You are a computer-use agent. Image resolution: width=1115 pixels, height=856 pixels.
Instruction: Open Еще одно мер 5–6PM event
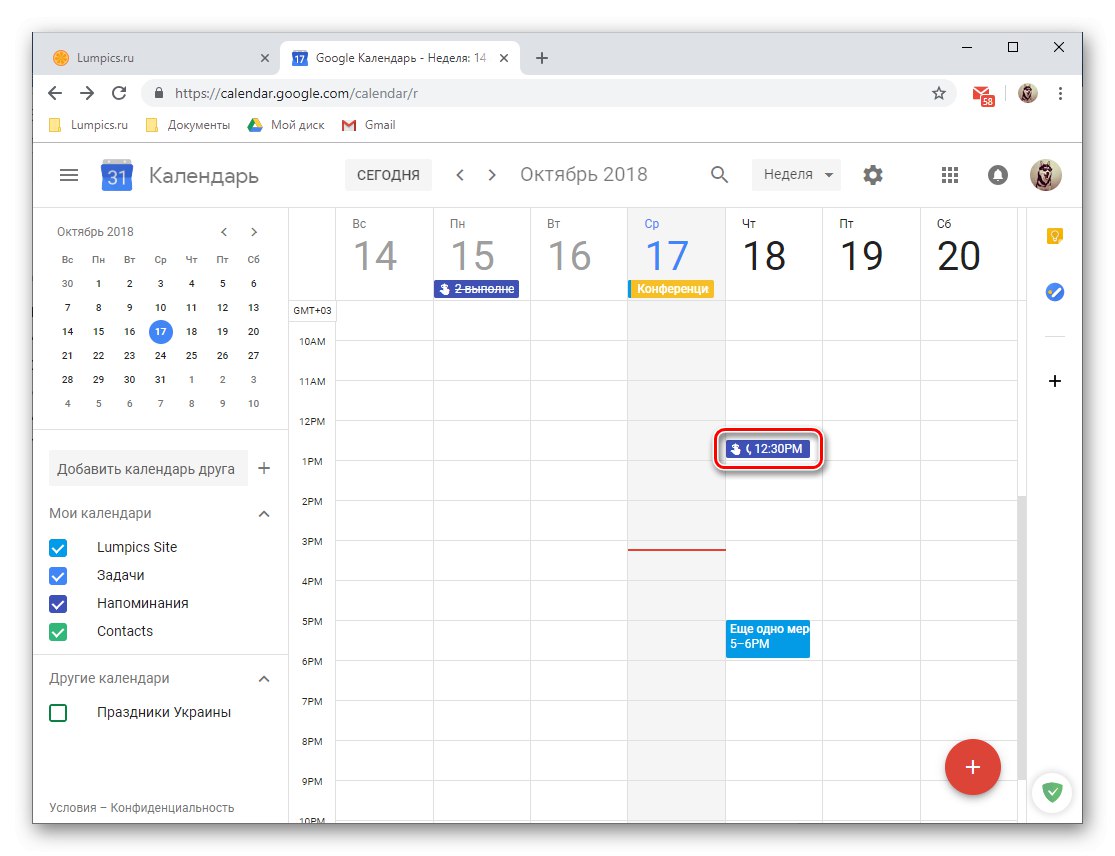point(768,638)
